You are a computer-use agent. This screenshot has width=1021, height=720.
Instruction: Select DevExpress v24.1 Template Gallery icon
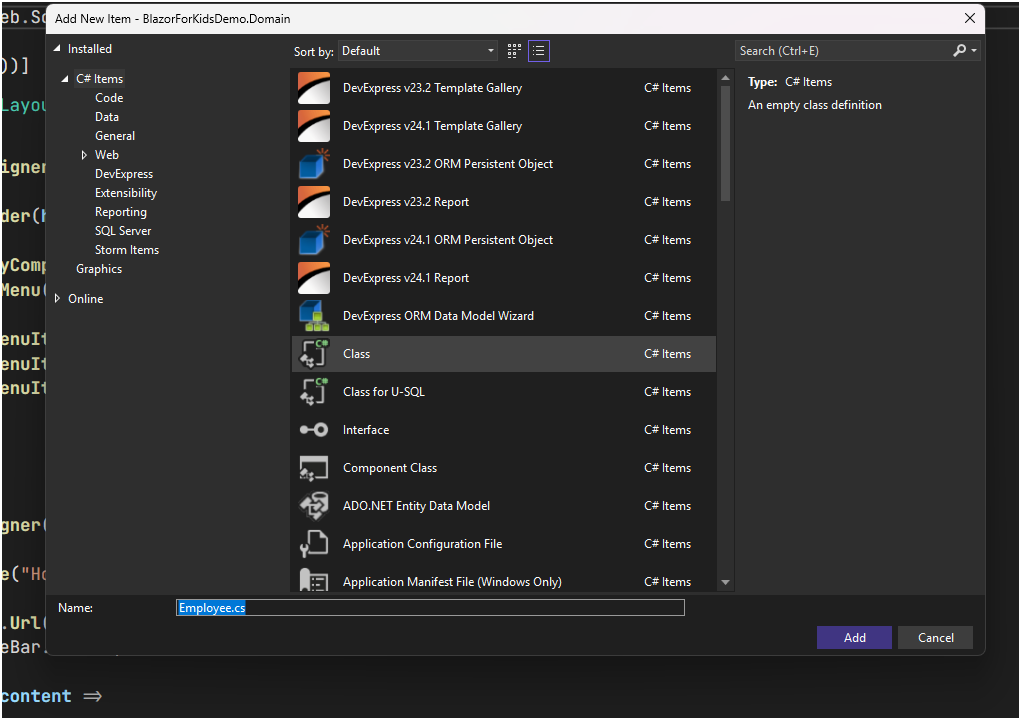point(314,126)
